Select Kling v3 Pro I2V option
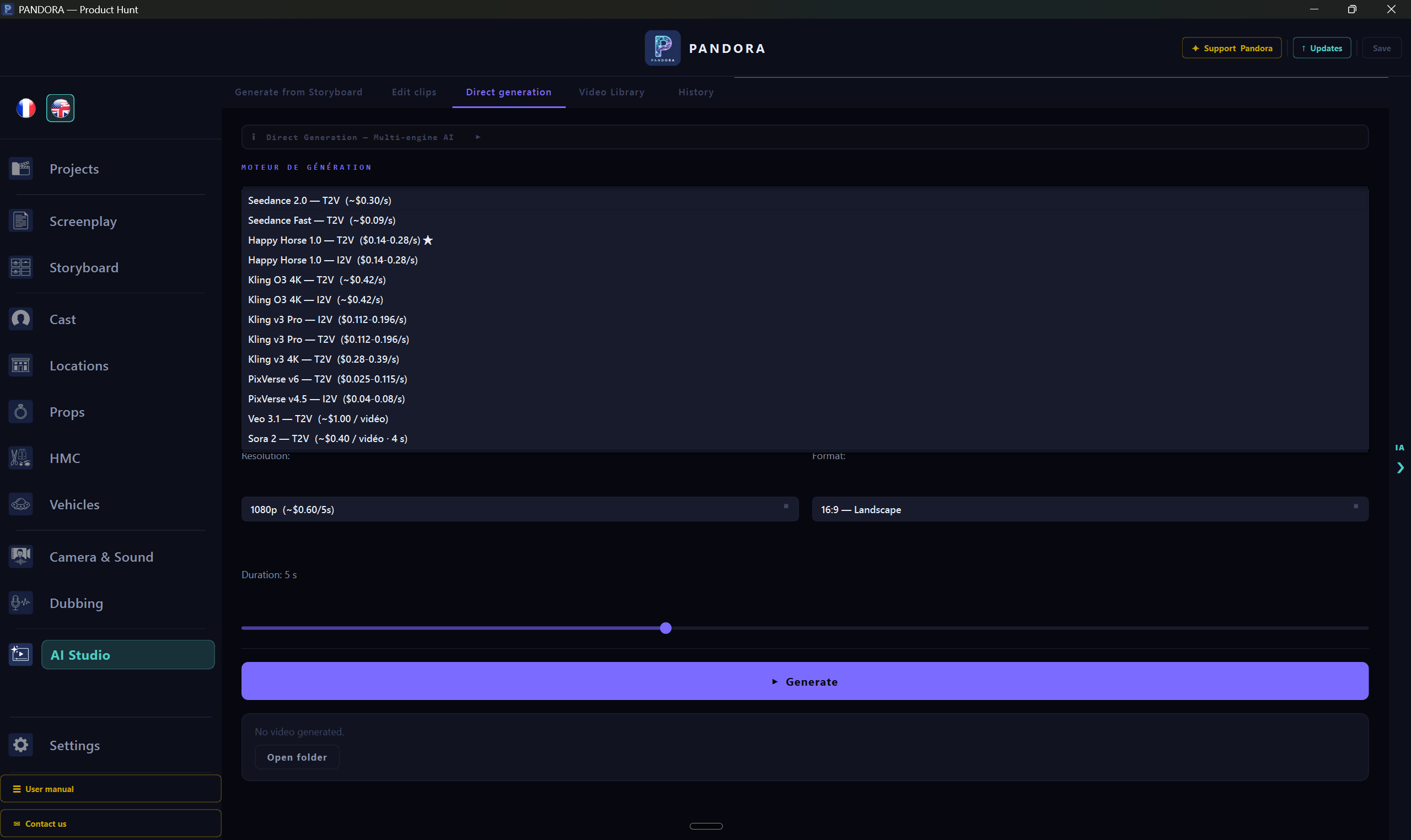This screenshot has width=1411, height=840. click(x=804, y=319)
